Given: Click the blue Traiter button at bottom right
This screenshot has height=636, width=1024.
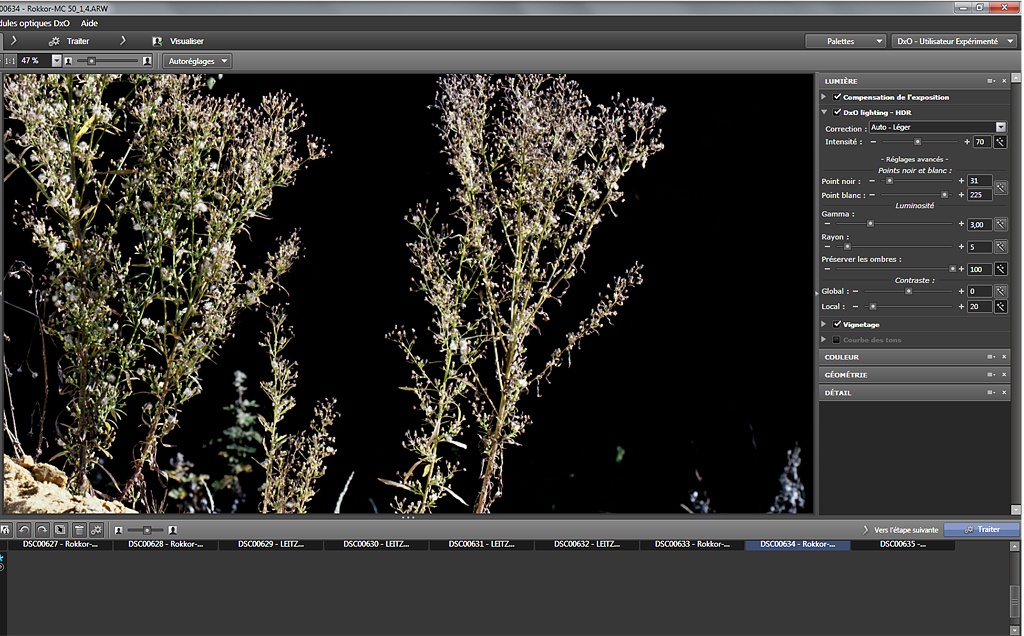Looking at the screenshot, I should [982, 530].
